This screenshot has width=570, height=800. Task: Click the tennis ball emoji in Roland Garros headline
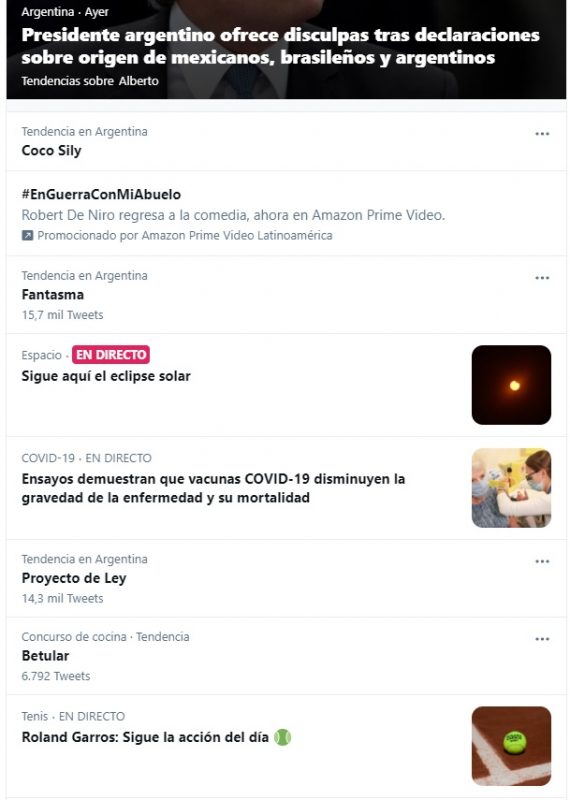tap(282, 737)
